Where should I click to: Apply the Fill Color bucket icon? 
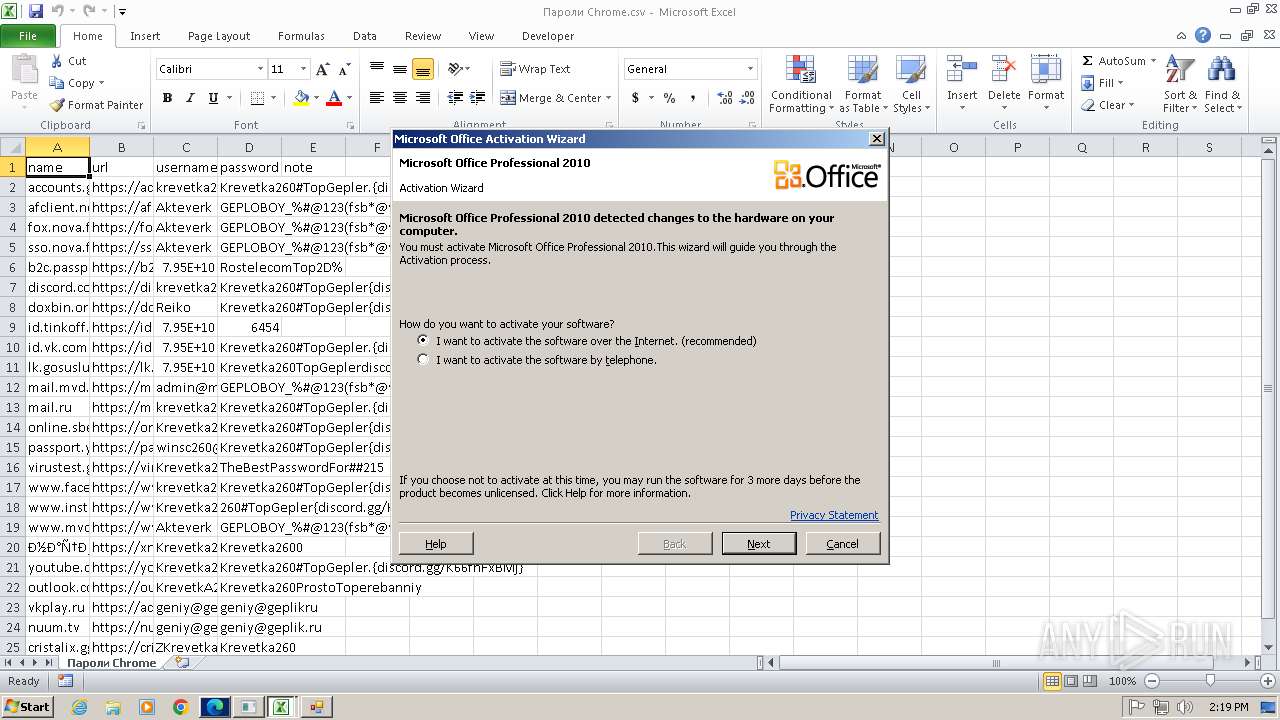point(301,98)
